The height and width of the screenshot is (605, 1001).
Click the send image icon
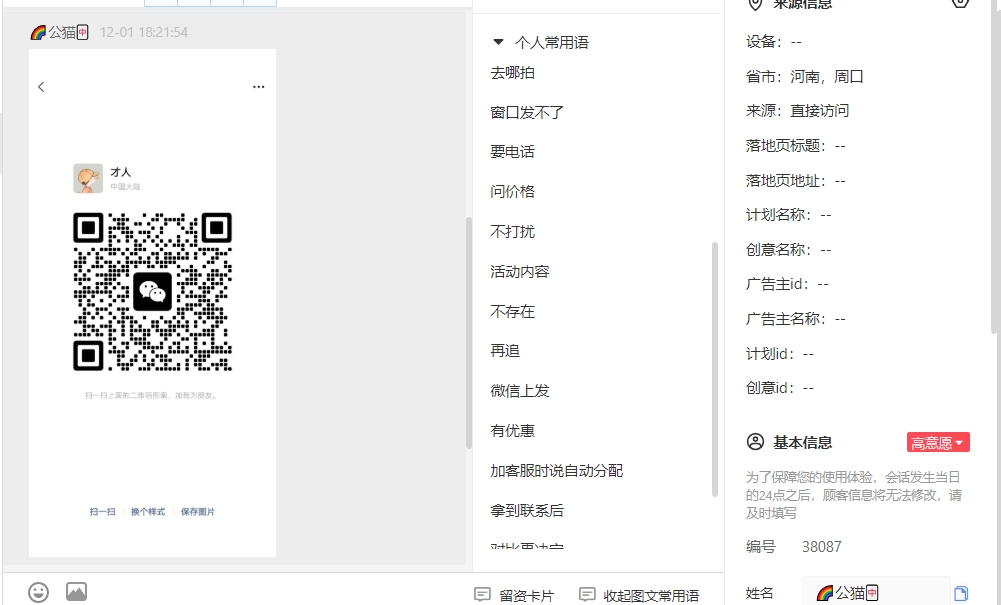(77, 592)
